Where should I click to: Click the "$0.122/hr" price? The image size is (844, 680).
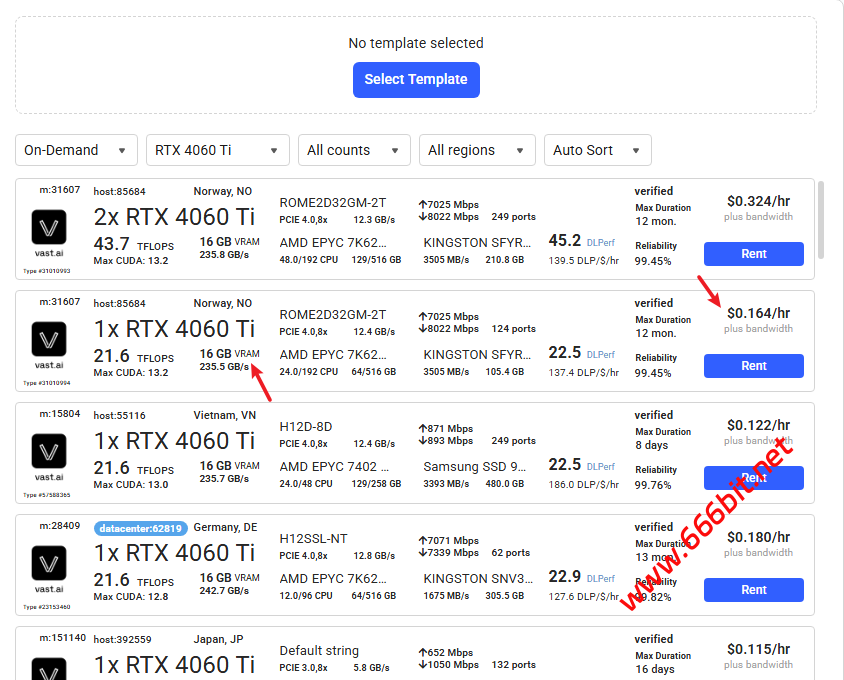[x=758, y=425]
